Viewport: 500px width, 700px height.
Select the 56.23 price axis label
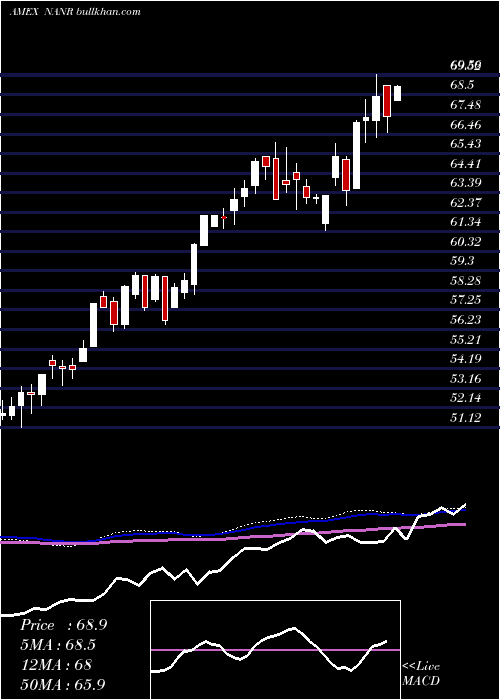pos(466,319)
